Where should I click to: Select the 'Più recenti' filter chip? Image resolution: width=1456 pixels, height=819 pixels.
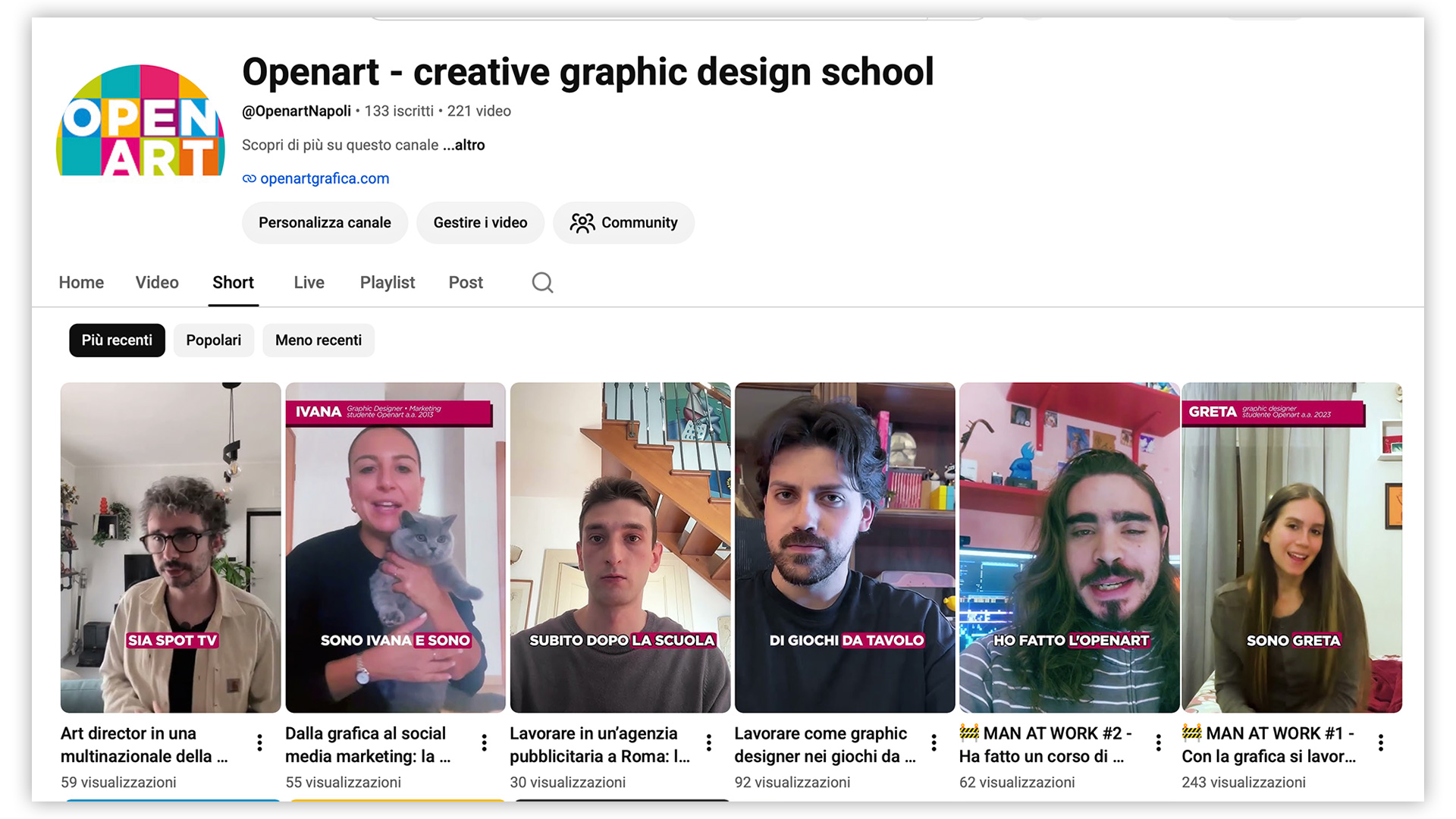pyautogui.click(x=117, y=340)
